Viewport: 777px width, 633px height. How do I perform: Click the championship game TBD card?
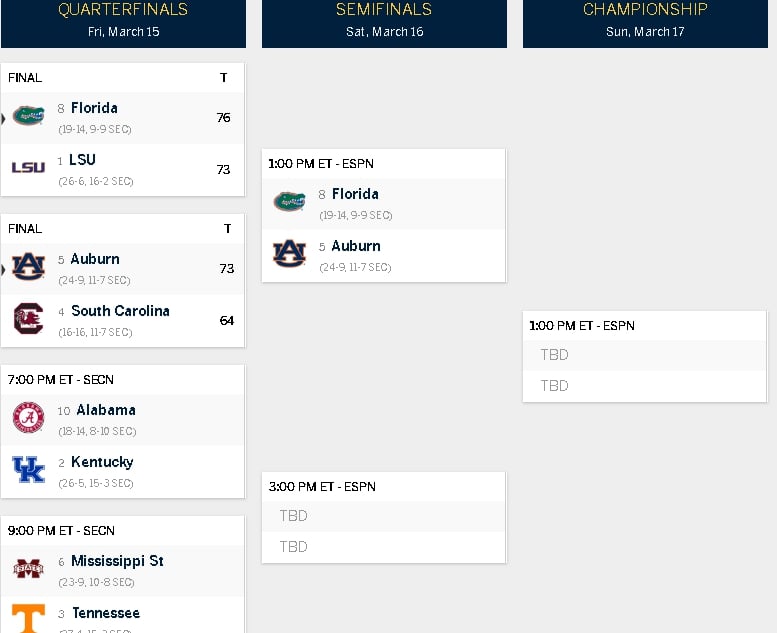pos(644,356)
